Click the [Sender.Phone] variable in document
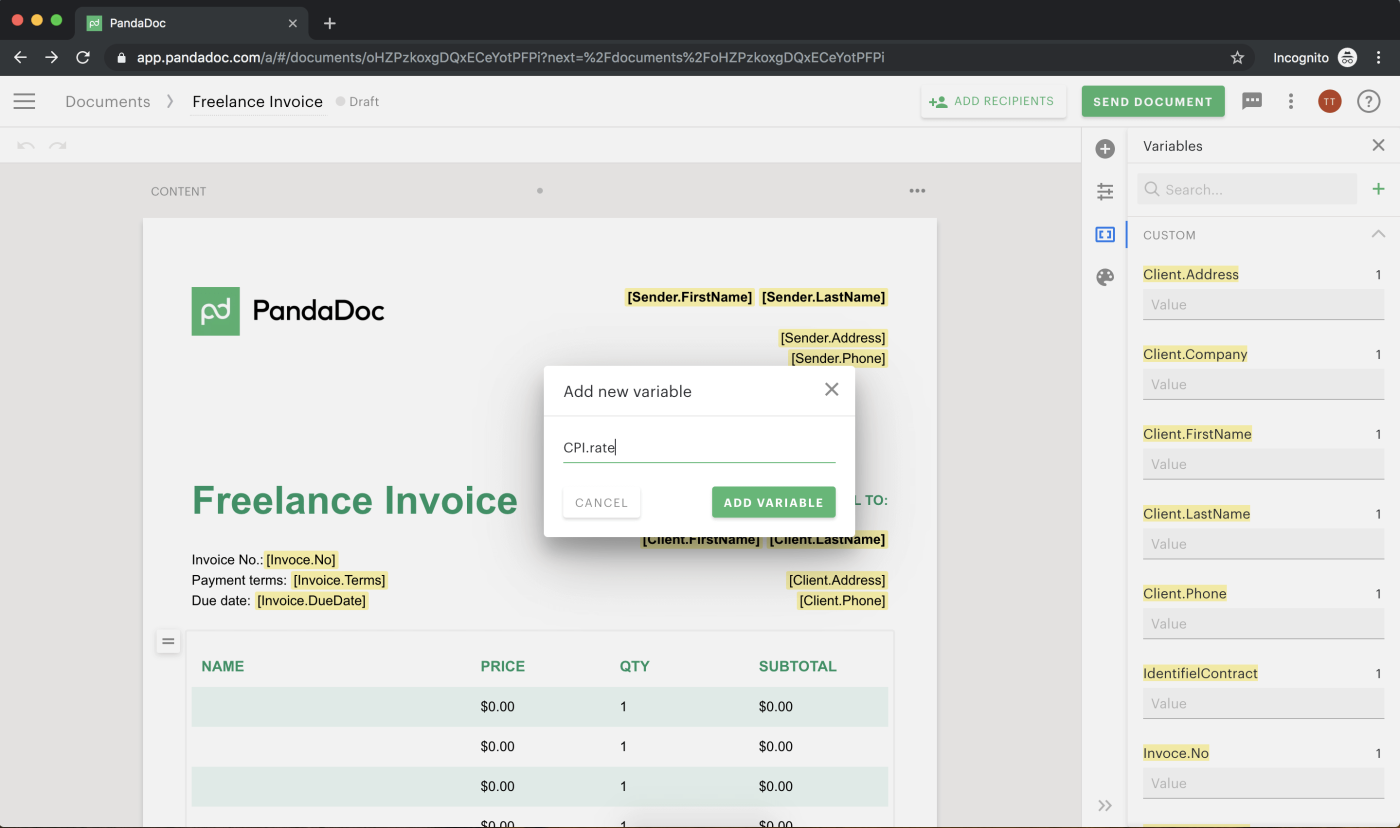Viewport: 1400px width, 828px height. pyautogui.click(x=838, y=358)
